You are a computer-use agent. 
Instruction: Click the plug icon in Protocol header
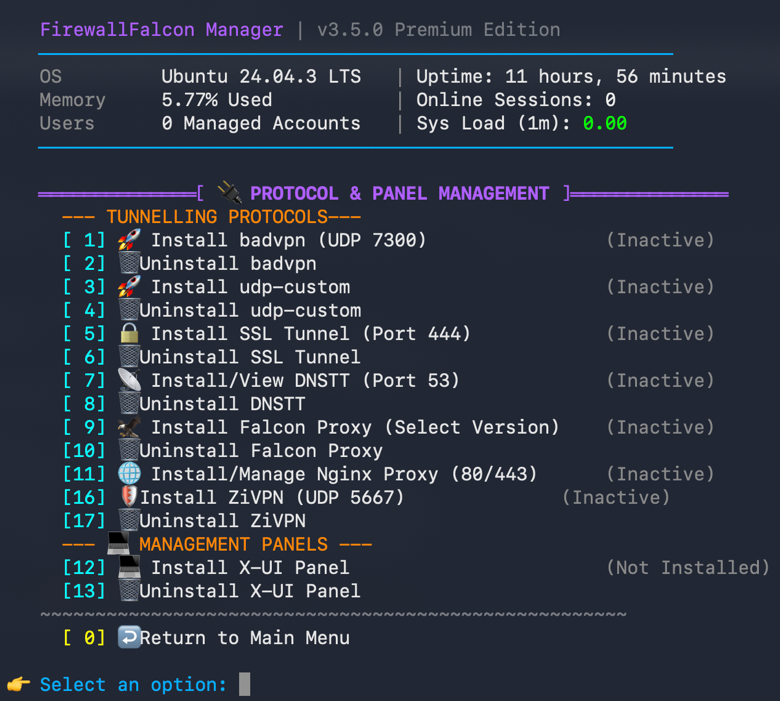click(229, 193)
